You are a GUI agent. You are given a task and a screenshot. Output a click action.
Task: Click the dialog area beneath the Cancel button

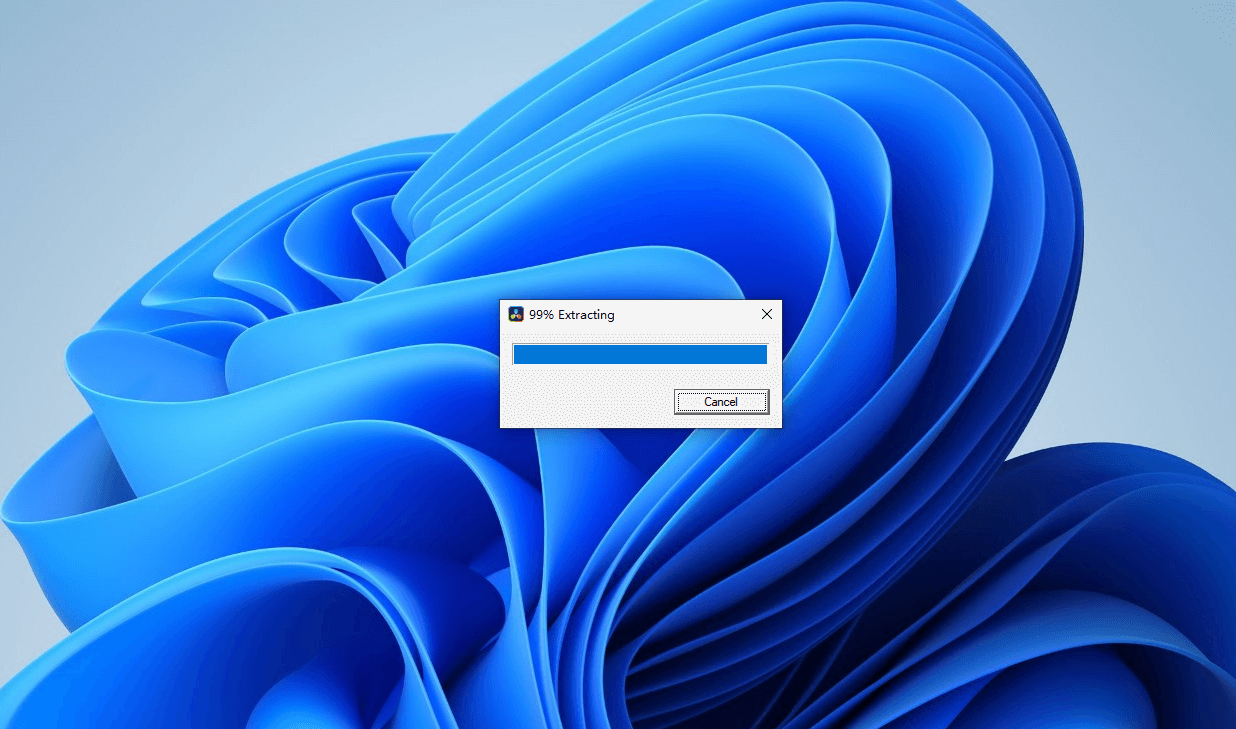coord(721,421)
